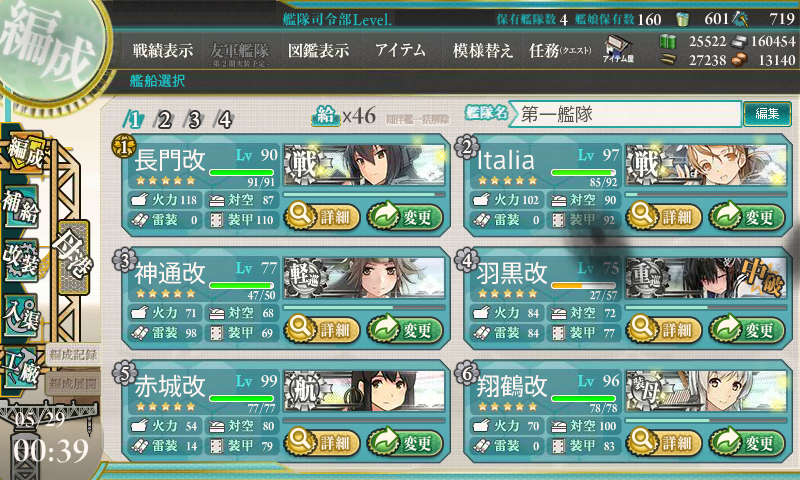Click the 赤城改 ship portrait banner

[x=364, y=391]
